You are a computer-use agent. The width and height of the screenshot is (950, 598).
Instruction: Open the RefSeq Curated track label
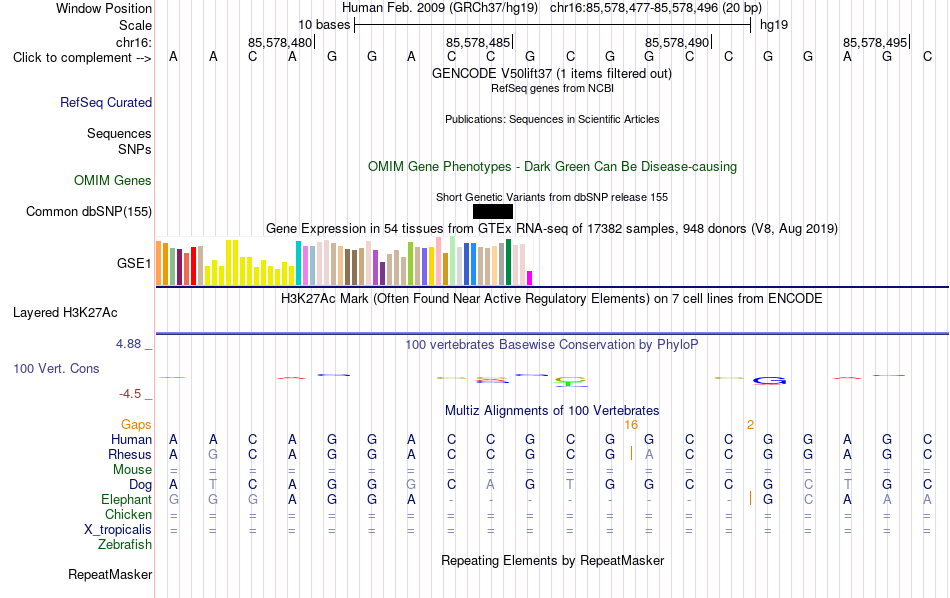point(106,102)
